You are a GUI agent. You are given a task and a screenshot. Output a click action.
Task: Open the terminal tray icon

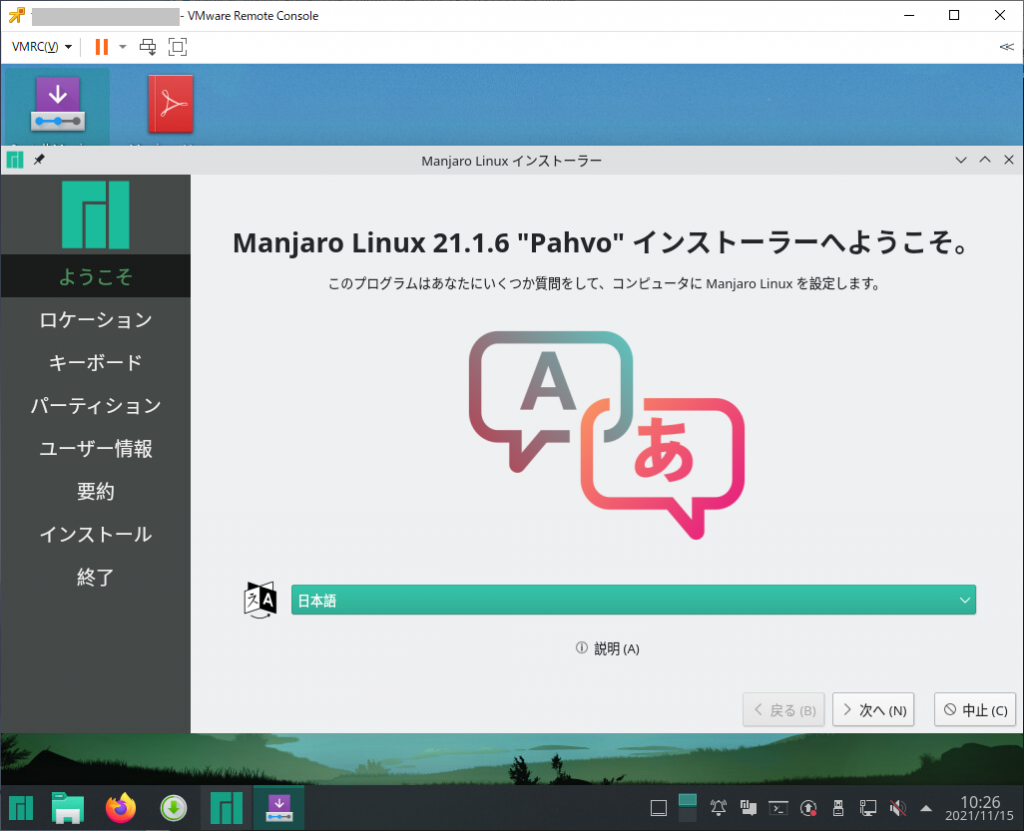[778, 809]
